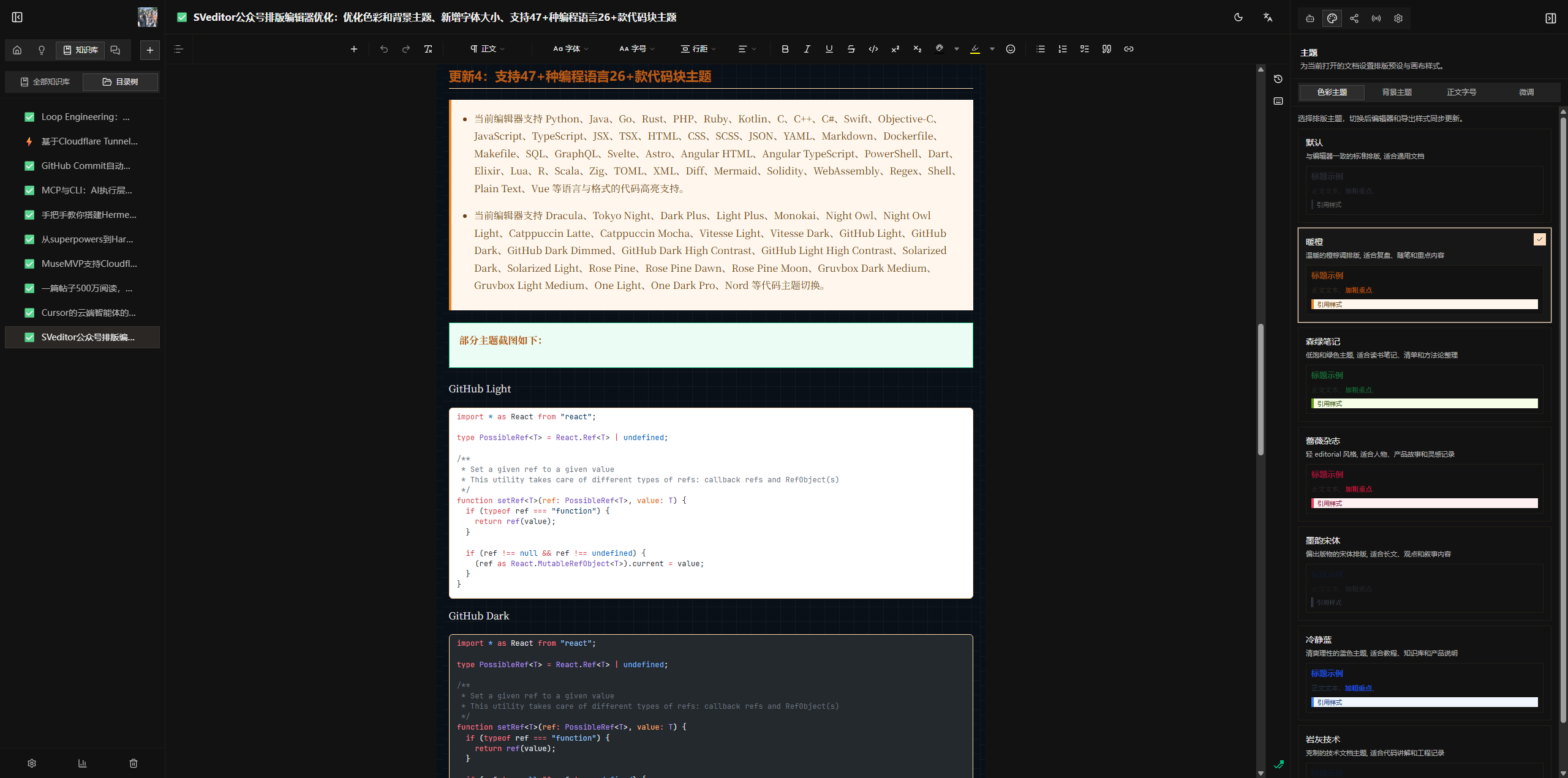
Task: Insert a task checklist
Action: (x=1085, y=49)
